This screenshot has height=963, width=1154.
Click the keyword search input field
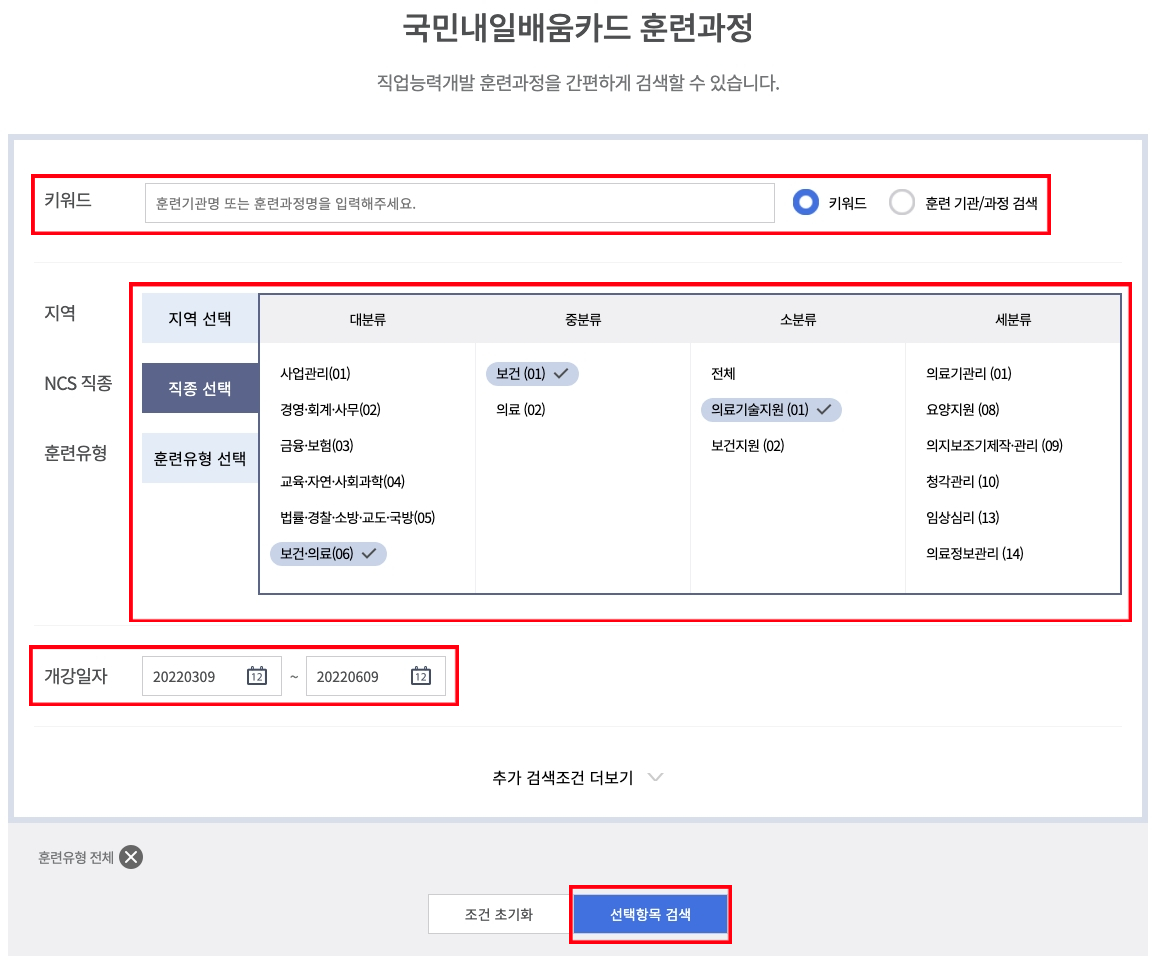[458, 202]
